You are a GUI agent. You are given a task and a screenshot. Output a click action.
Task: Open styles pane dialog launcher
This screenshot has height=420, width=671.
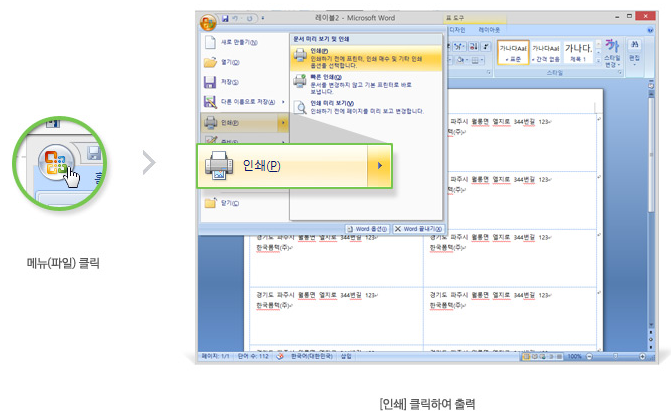tap(620, 73)
